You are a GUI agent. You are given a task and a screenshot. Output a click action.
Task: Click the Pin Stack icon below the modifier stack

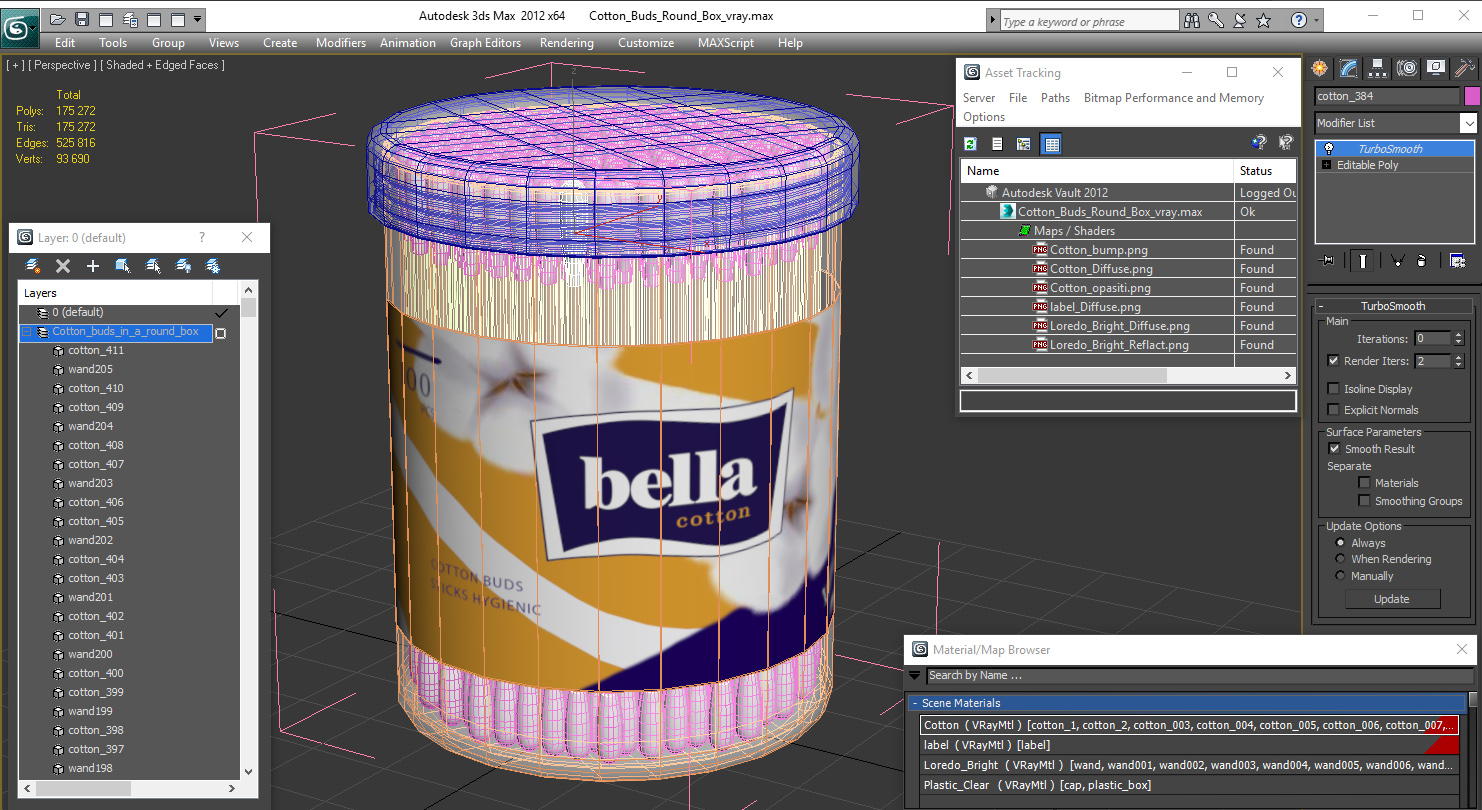click(x=1328, y=260)
